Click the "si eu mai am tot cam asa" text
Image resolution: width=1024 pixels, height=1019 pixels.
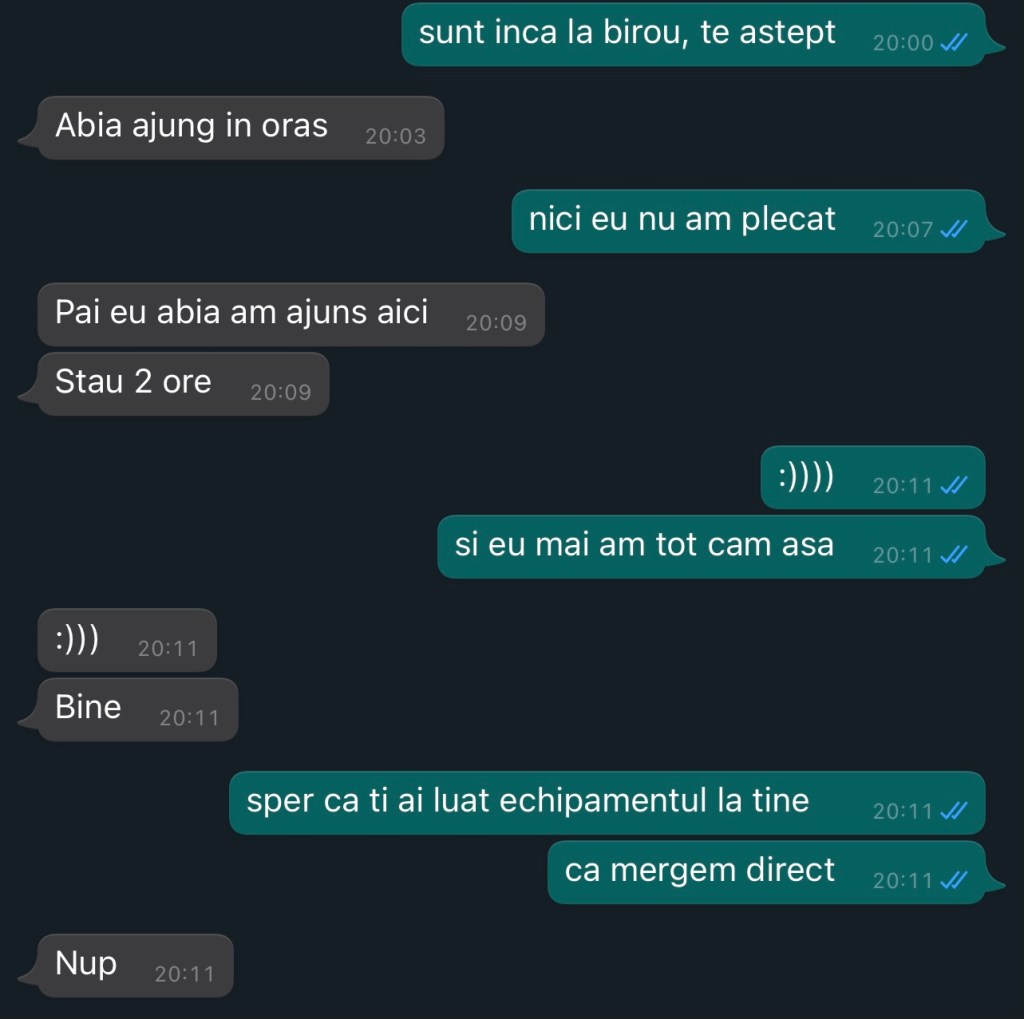click(644, 545)
